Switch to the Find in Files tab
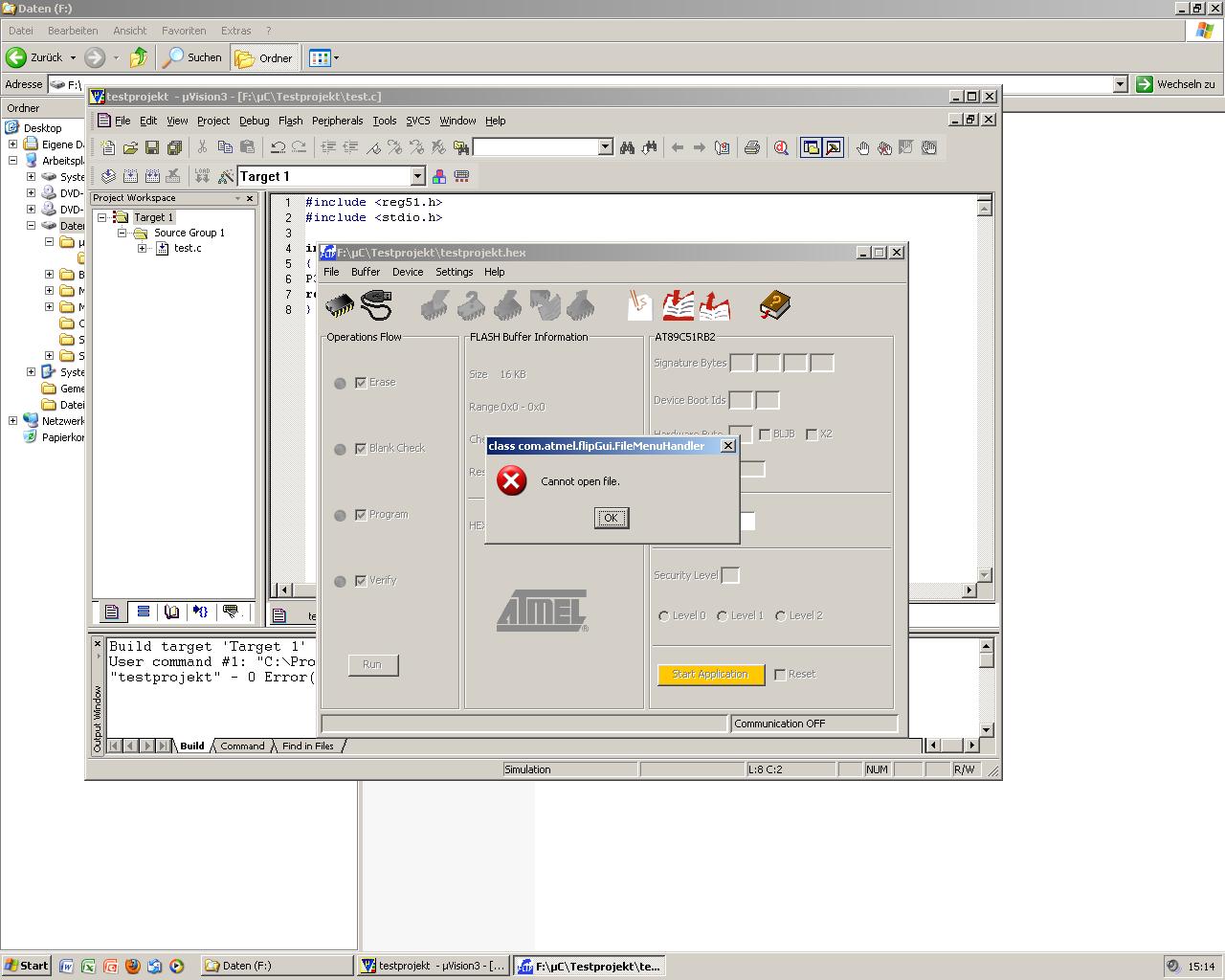Image resolution: width=1225 pixels, height=980 pixels. click(308, 746)
